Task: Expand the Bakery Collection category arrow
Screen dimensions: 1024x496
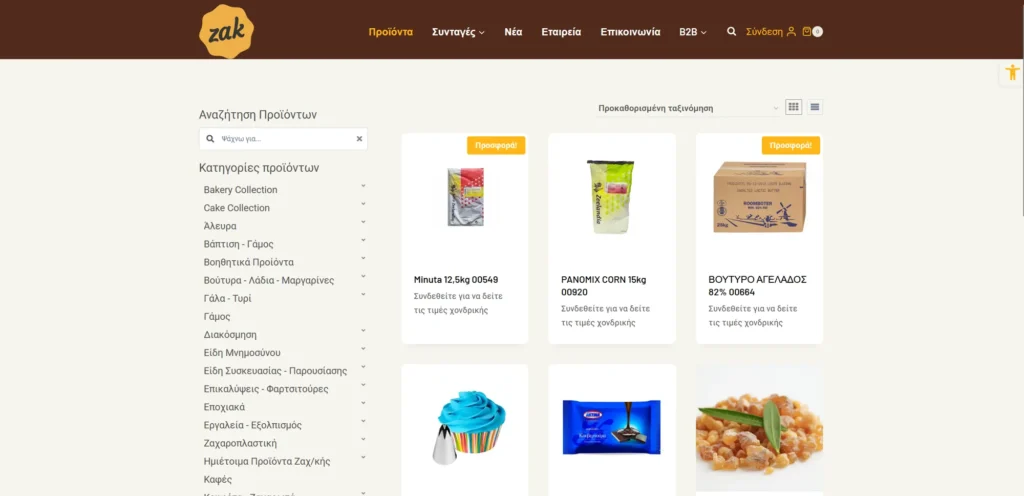Action: coord(363,186)
